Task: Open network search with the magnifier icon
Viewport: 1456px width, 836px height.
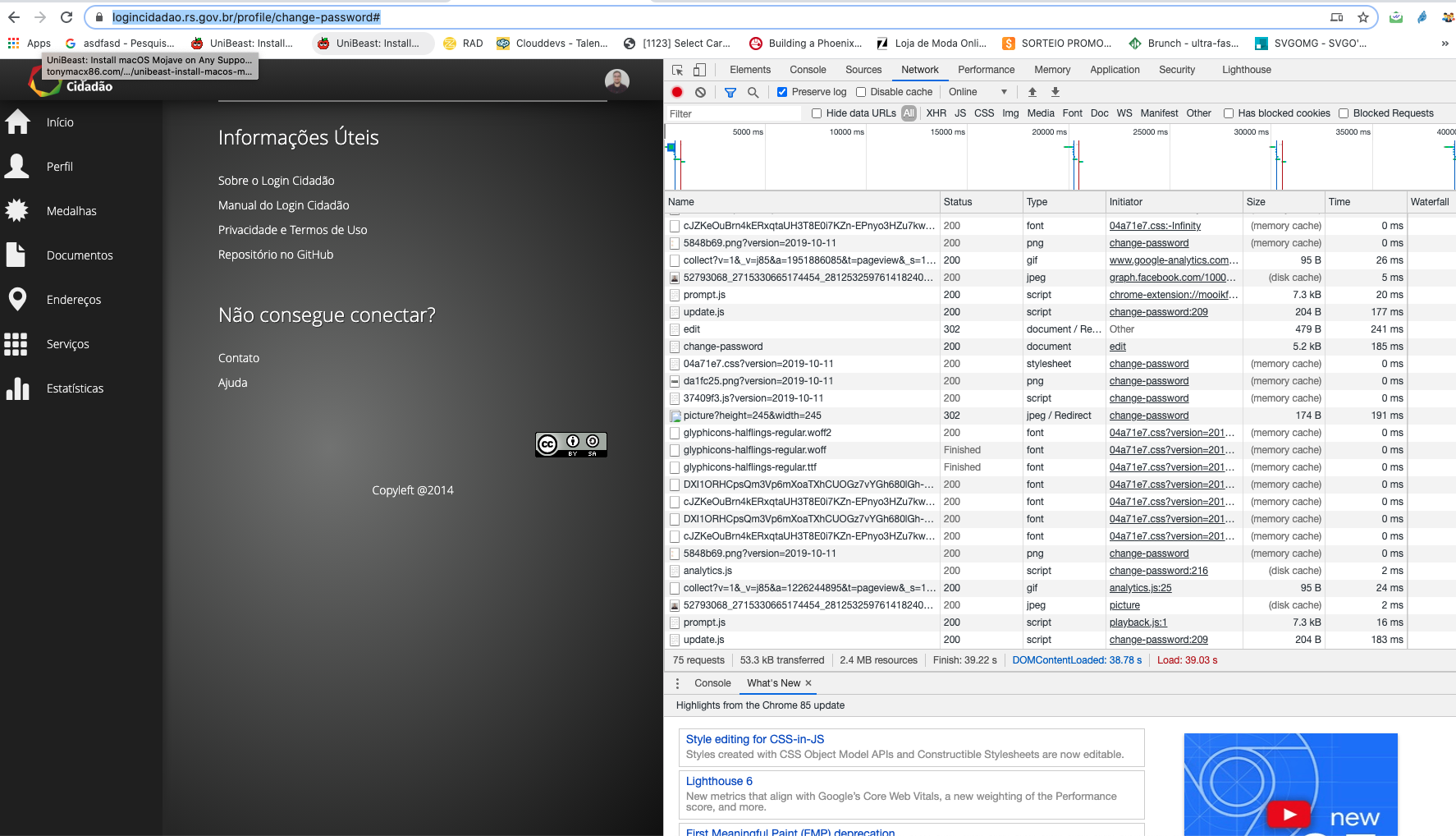Action: 753,92
